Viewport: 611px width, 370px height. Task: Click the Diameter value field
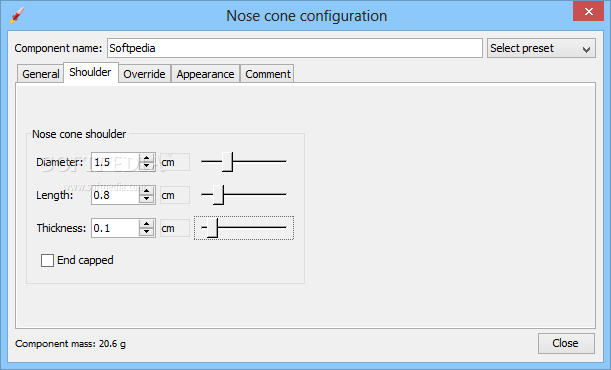115,162
